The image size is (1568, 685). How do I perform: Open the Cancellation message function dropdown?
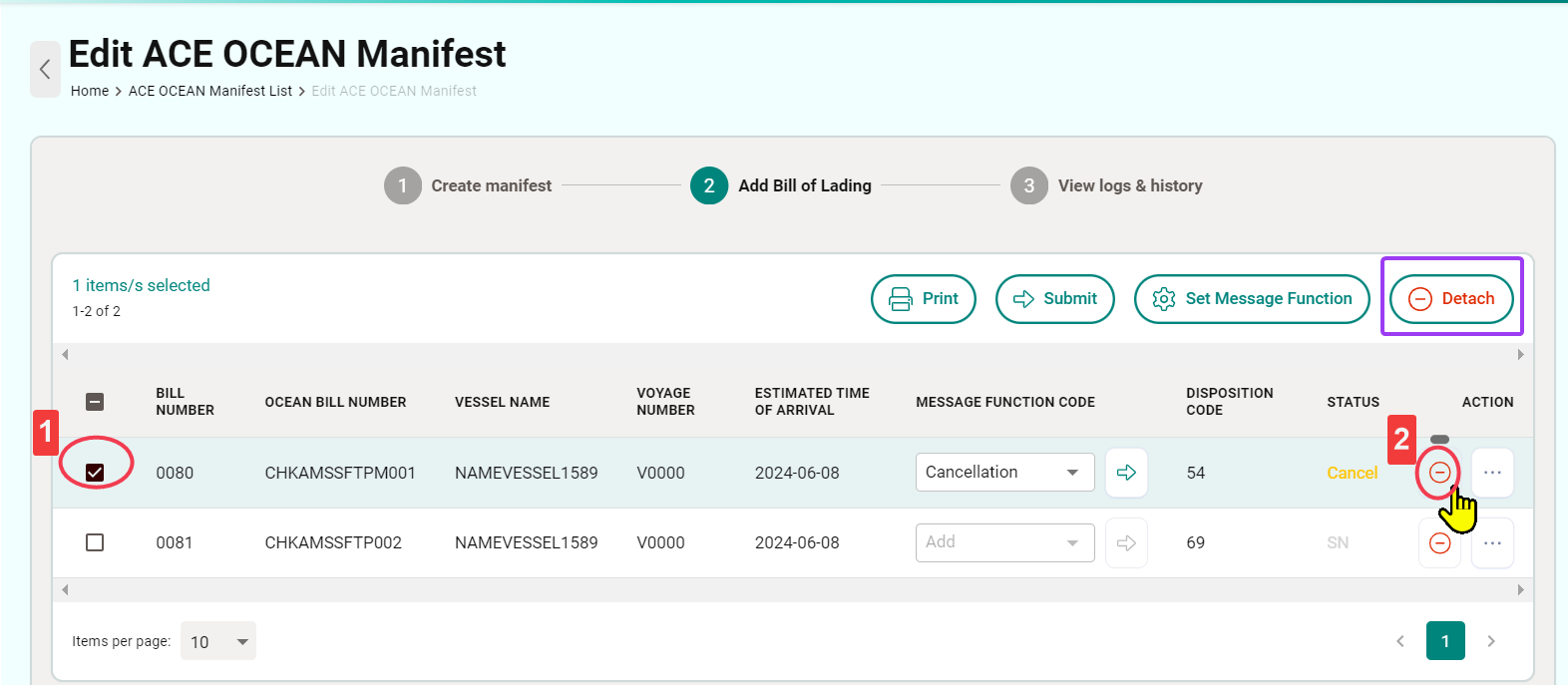1004,473
